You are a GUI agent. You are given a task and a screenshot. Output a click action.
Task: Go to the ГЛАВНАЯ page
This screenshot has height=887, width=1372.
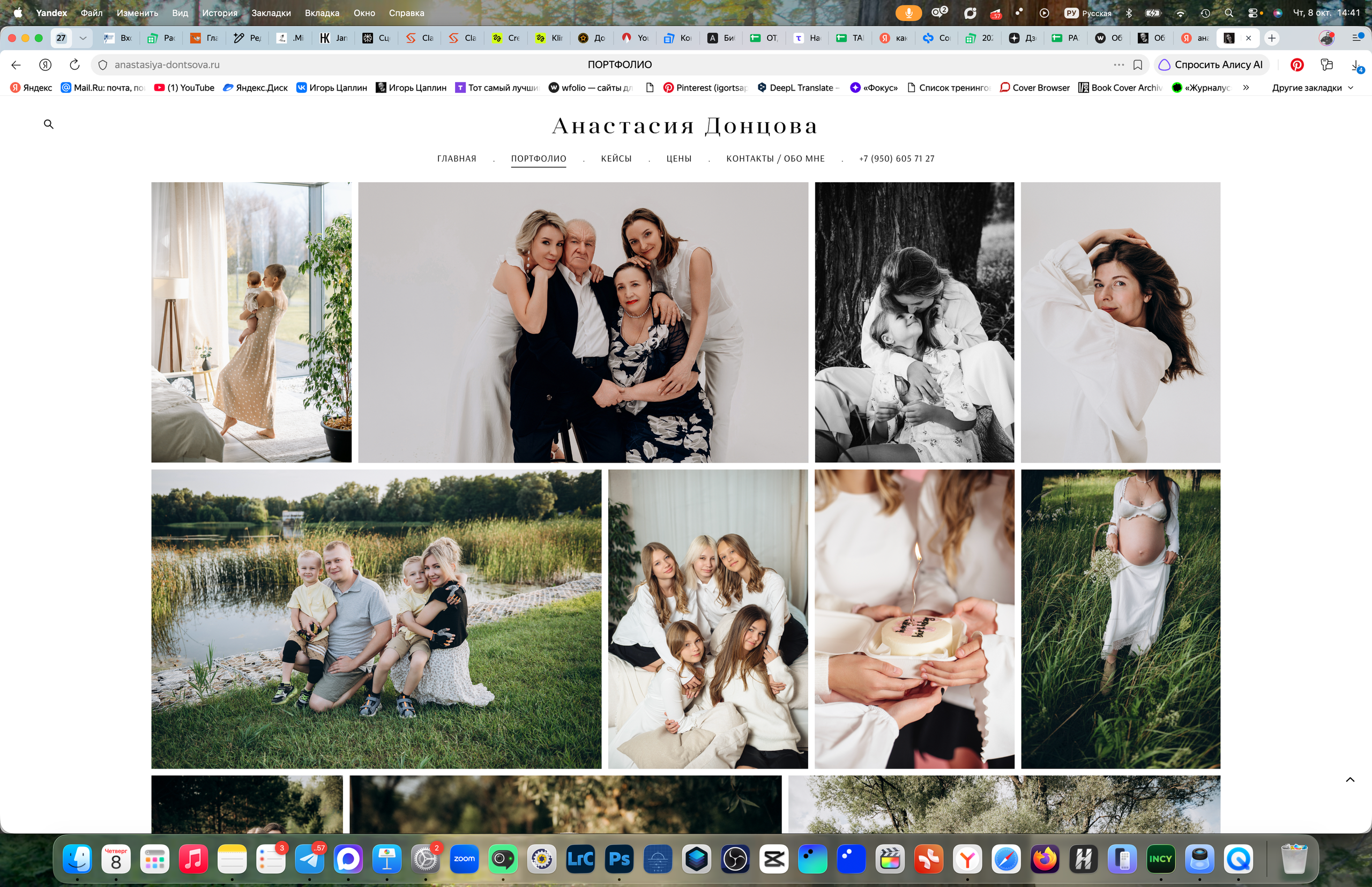(x=456, y=159)
